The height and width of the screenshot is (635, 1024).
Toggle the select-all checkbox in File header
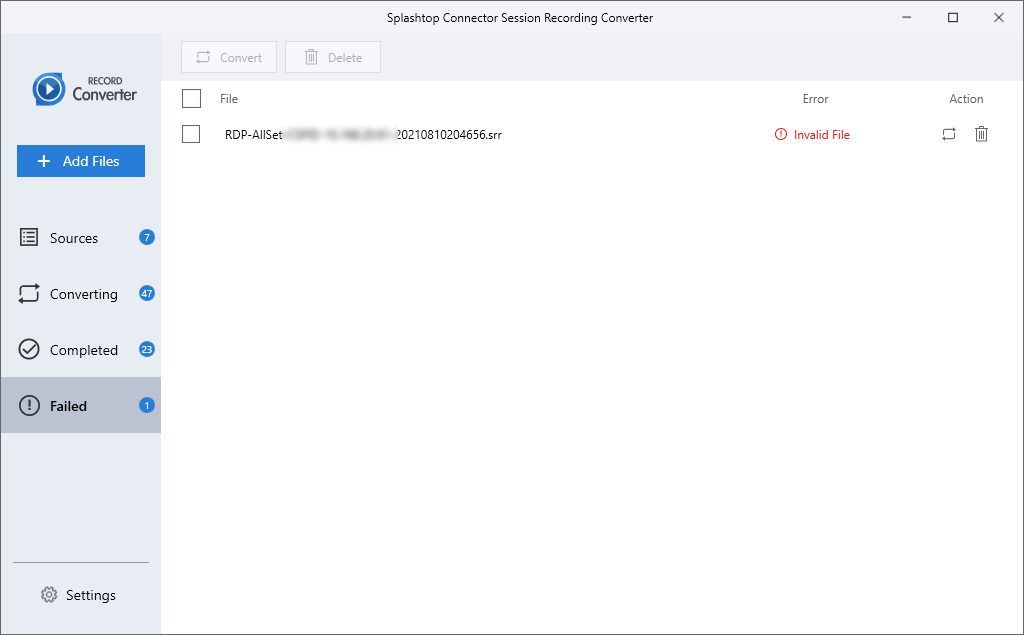(191, 99)
